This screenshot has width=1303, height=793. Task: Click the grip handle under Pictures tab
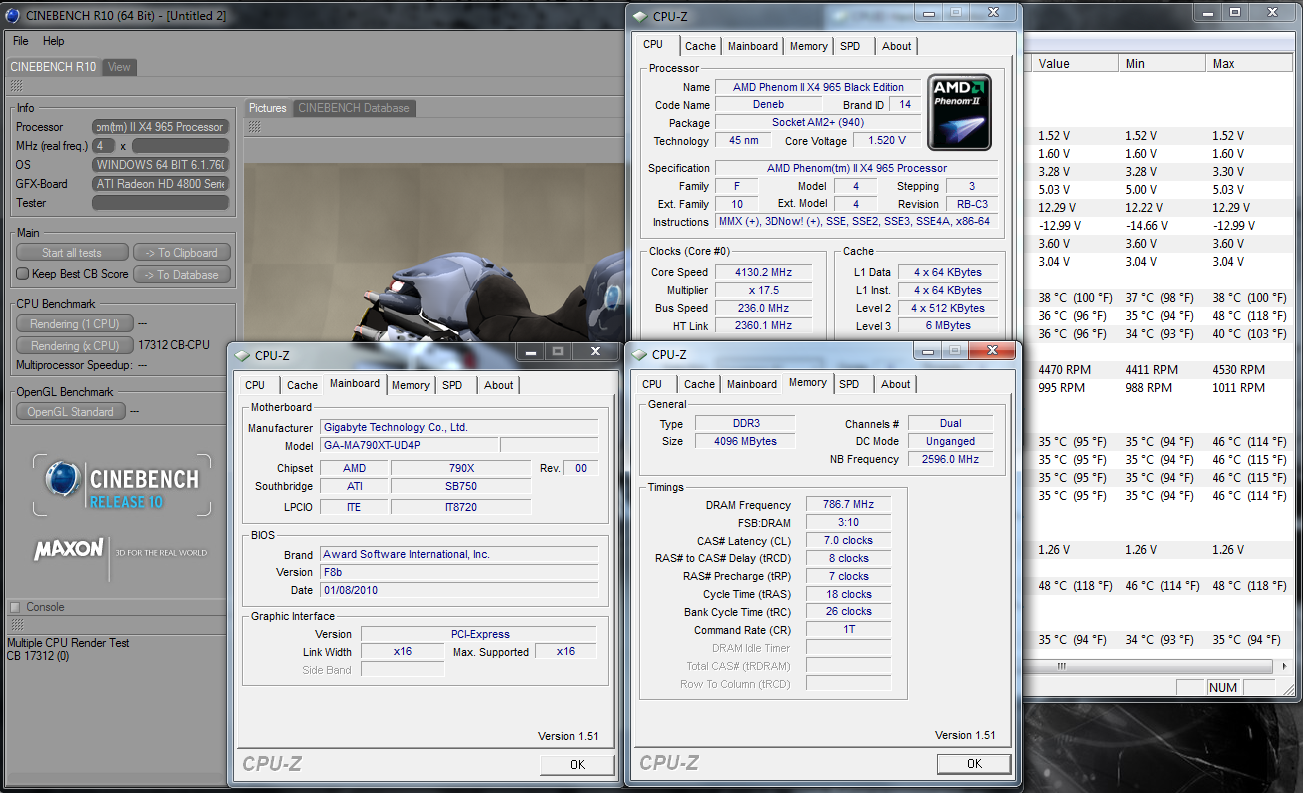pyautogui.click(x=254, y=127)
